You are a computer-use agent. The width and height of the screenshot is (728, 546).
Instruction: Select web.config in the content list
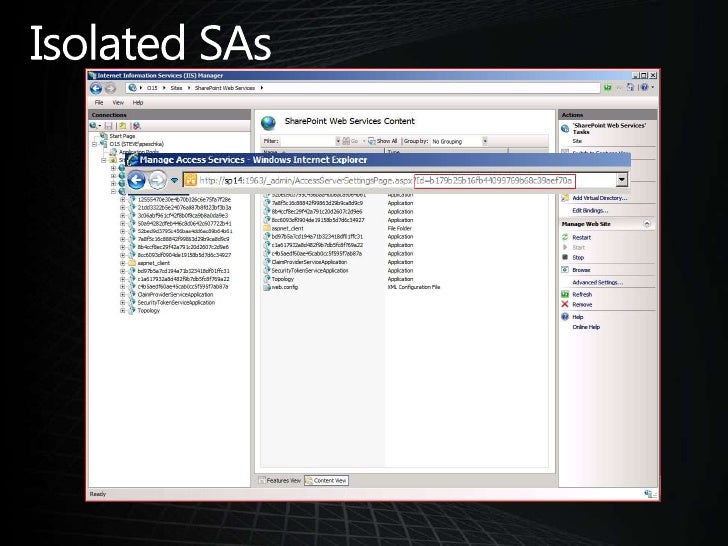pyautogui.click(x=285, y=286)
